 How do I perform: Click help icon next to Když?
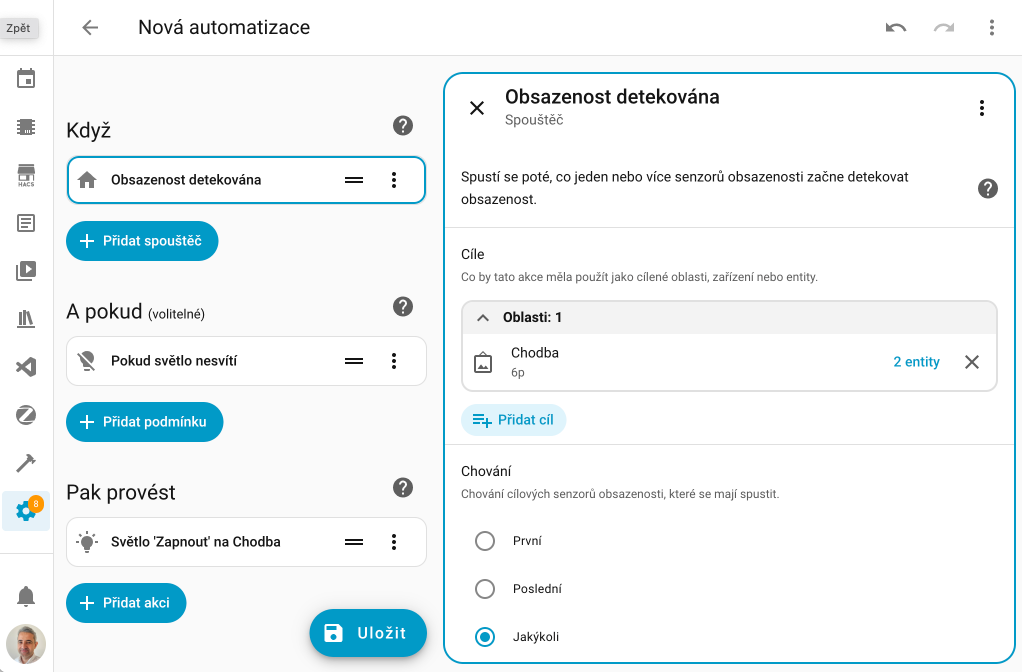[x=403, y=126]
